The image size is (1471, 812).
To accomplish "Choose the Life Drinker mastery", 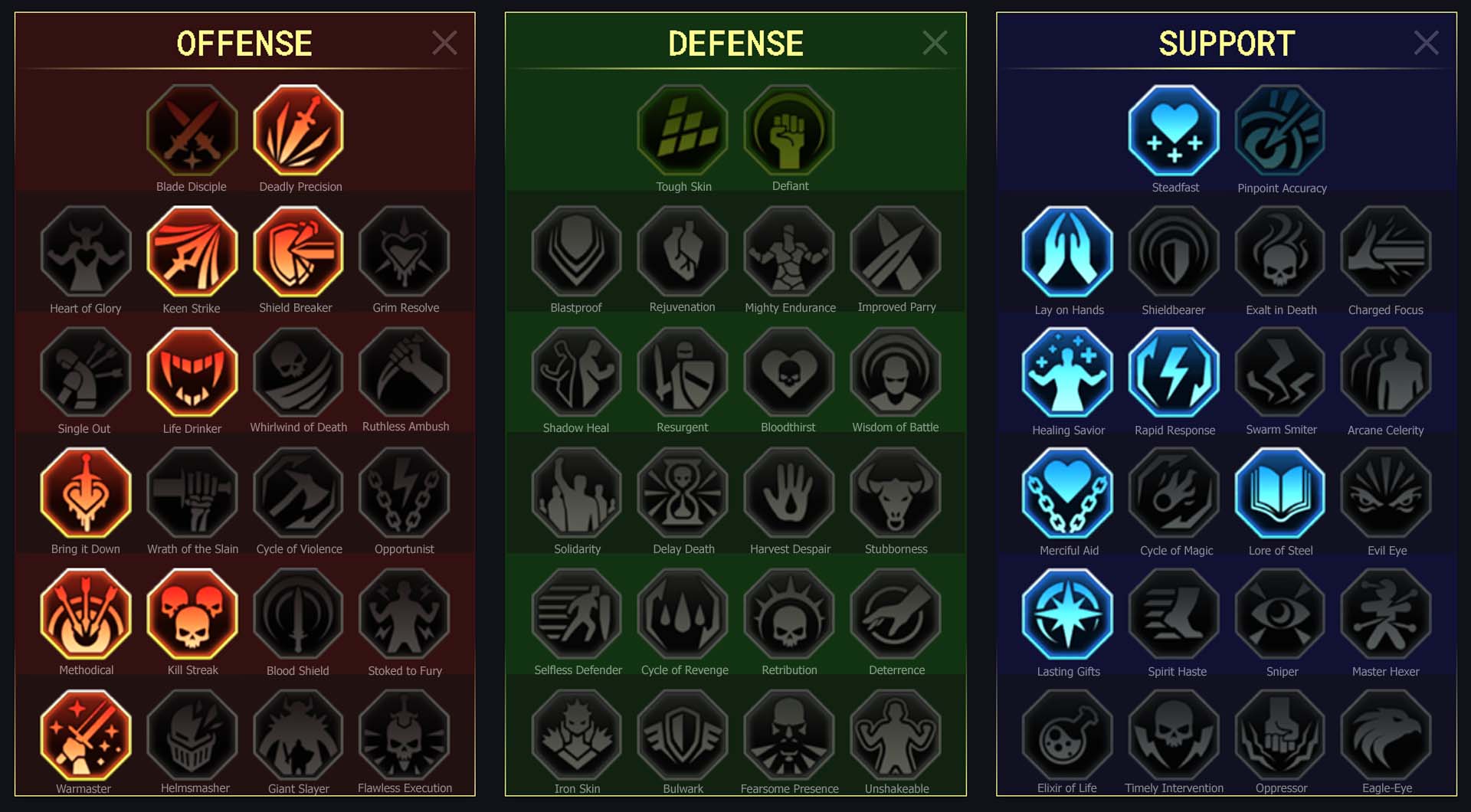I will click(x=192, y=372).
